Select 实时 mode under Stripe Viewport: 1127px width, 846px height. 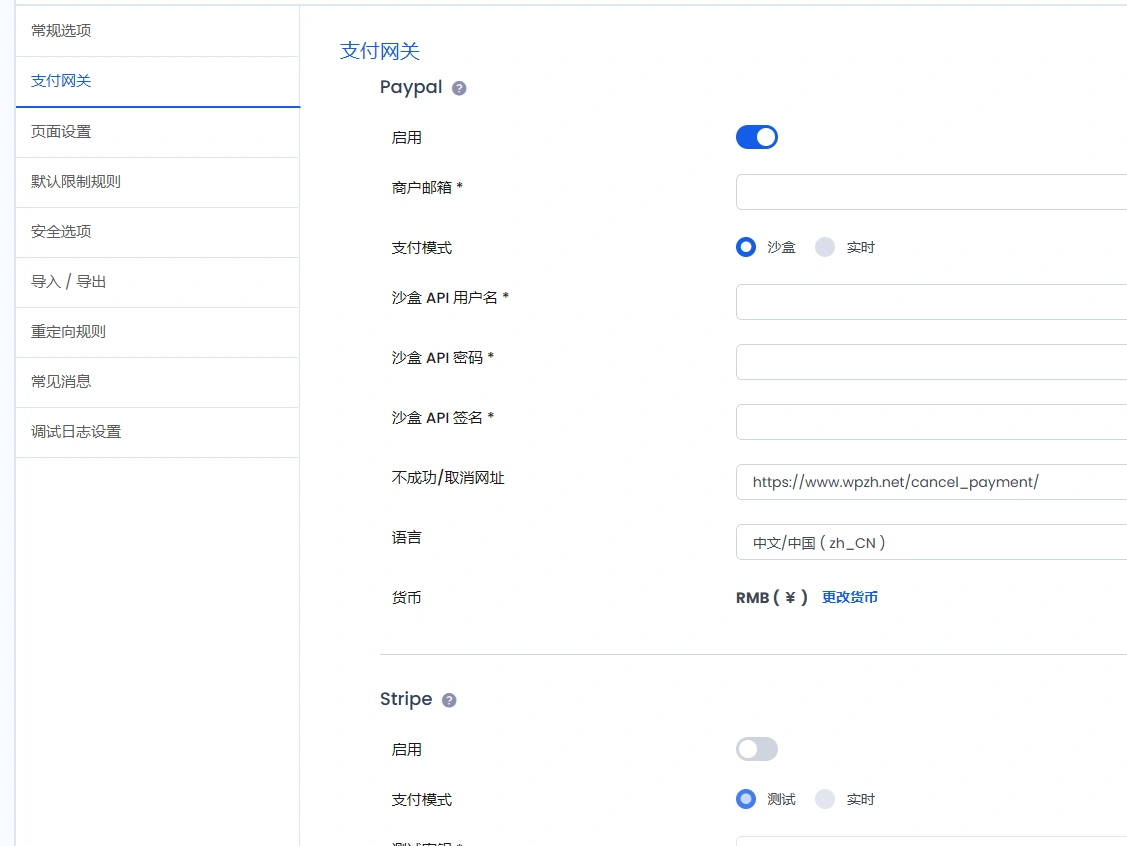pyautogui.click(x=823, y=798)
